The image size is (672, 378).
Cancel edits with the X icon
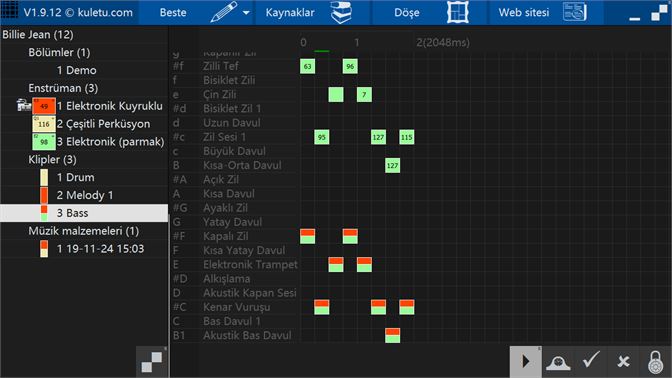click(623, 362)
